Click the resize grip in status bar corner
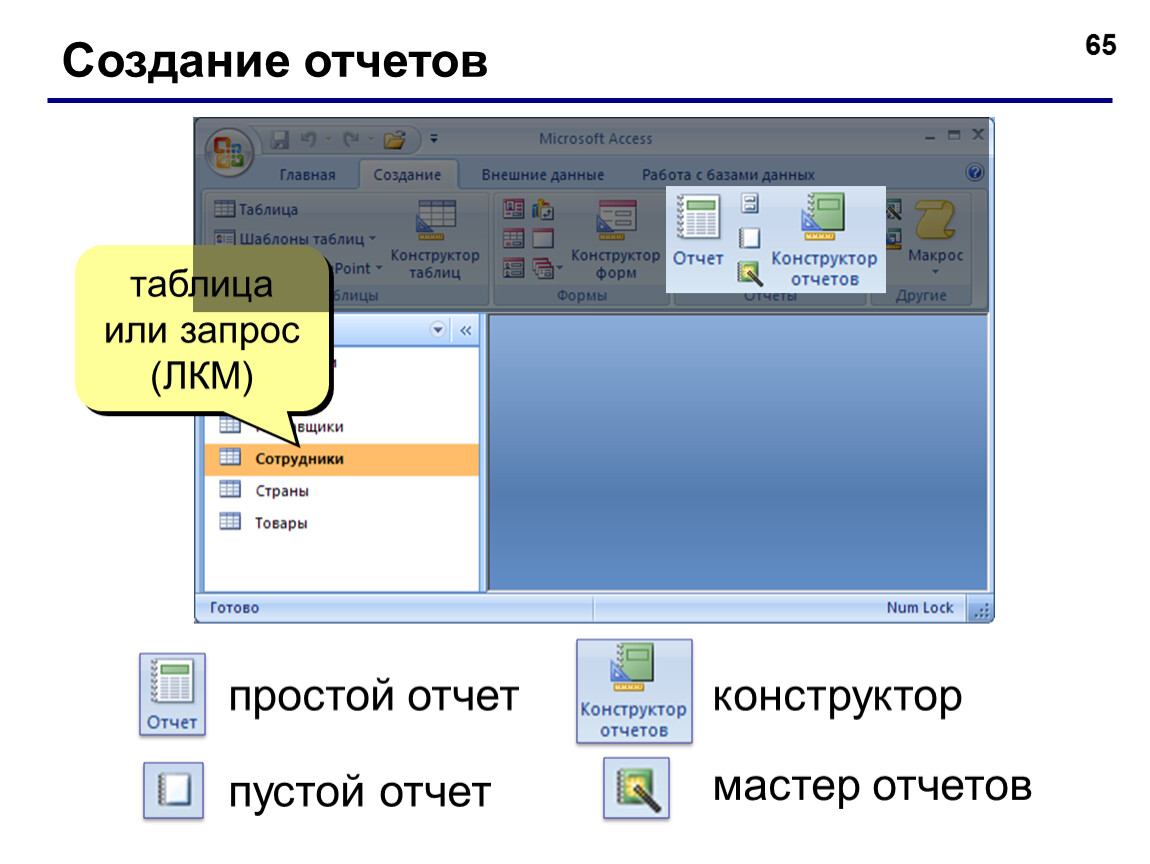 click(x=981, y=610)
